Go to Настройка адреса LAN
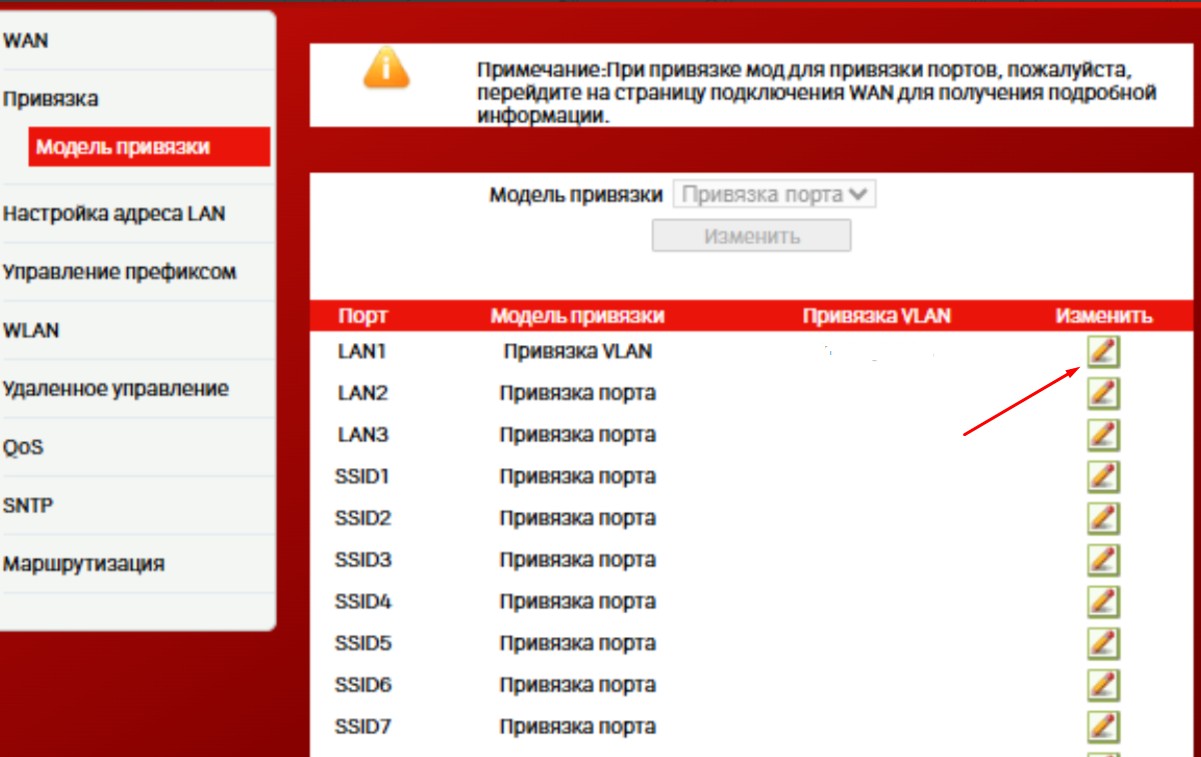This screenshot has height=757, width=1201. pos(113,213)
